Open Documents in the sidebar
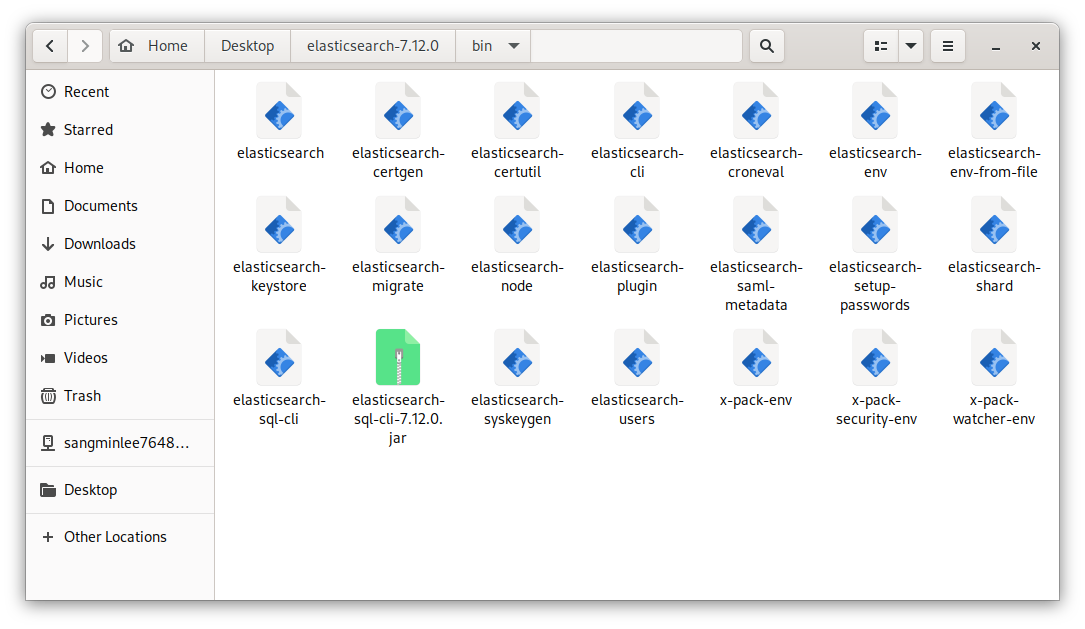 pos(120,206)
